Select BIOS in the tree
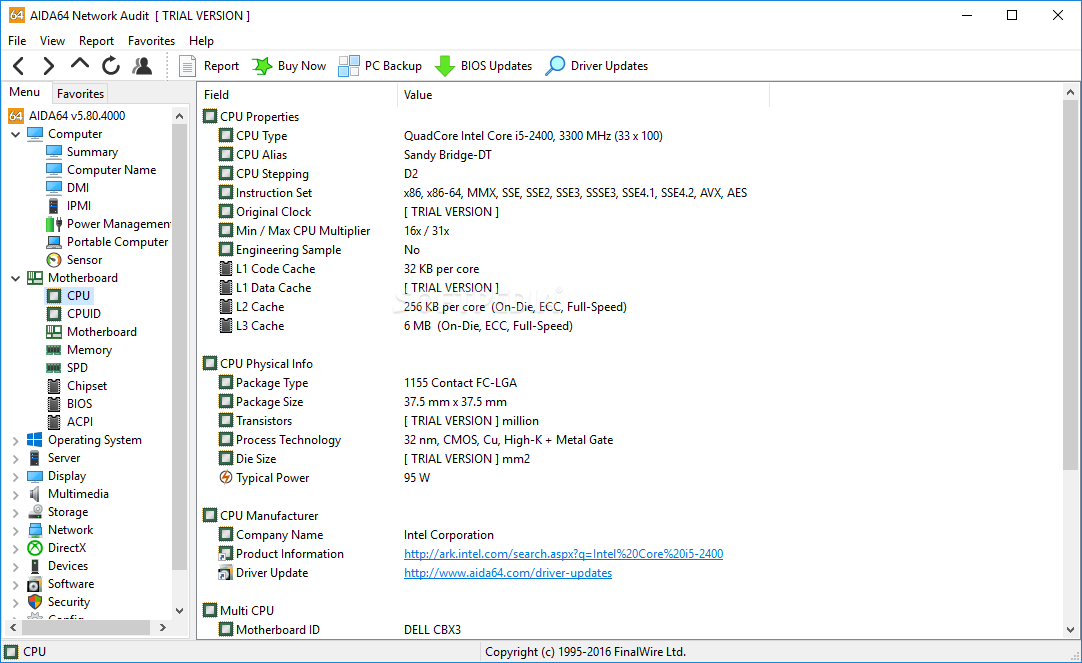This screenshot has width=1082, height=663. (79, 404)
